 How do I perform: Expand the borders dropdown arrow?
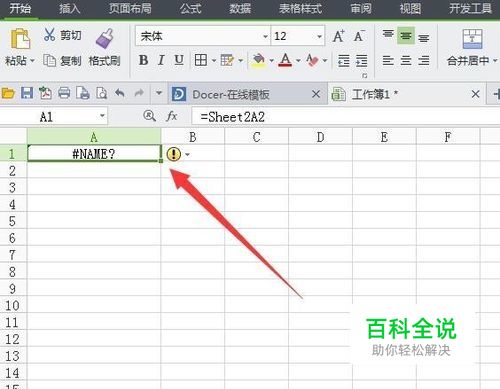[214, 61]
